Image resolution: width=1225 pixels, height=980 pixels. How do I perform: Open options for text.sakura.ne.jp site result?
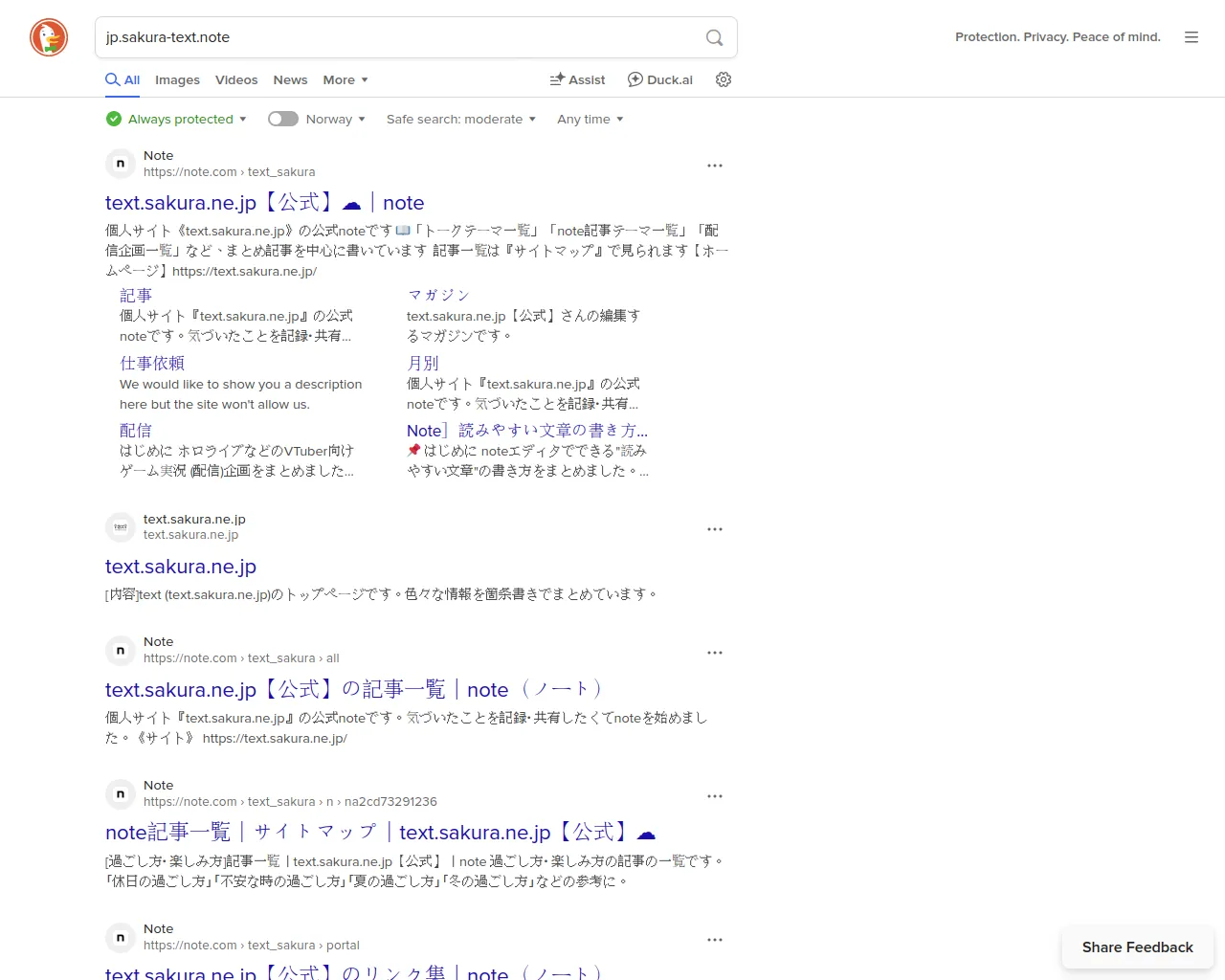tap(715, 529)
